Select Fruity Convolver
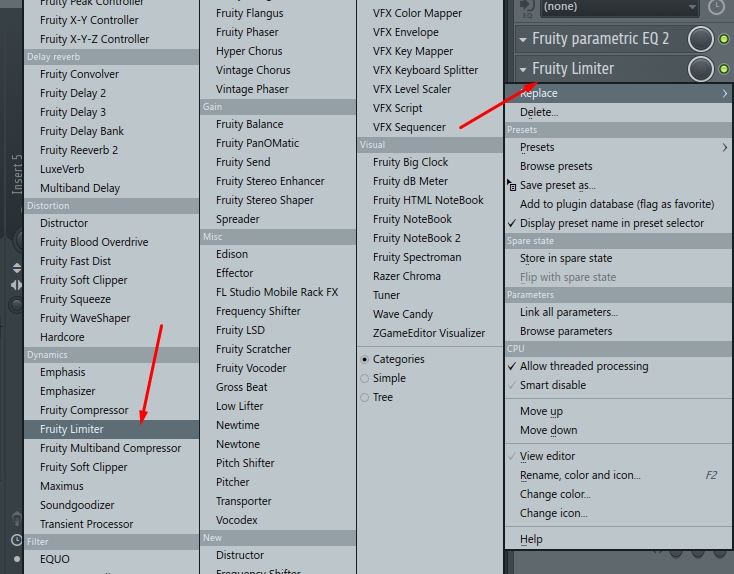The height and width of the screenshot is (574, 734). (x=111, y=74)
